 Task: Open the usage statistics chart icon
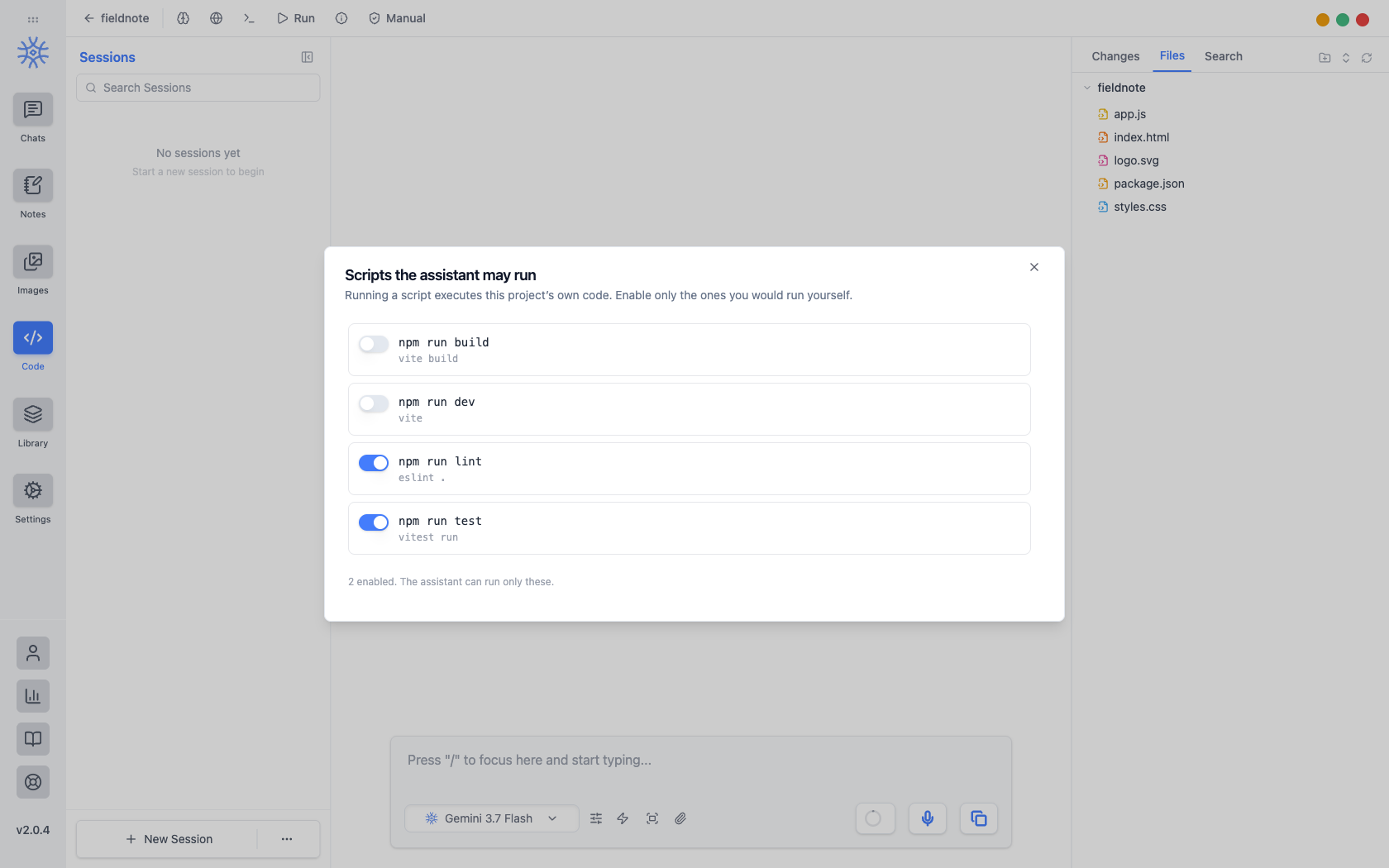[x=33, y=696]
